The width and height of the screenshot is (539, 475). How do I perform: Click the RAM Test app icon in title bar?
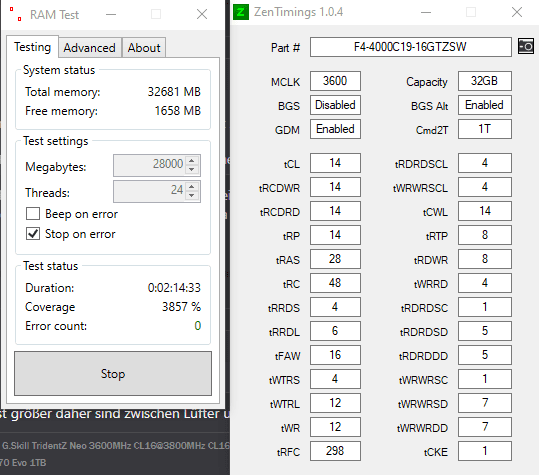(x=15, y=14)
